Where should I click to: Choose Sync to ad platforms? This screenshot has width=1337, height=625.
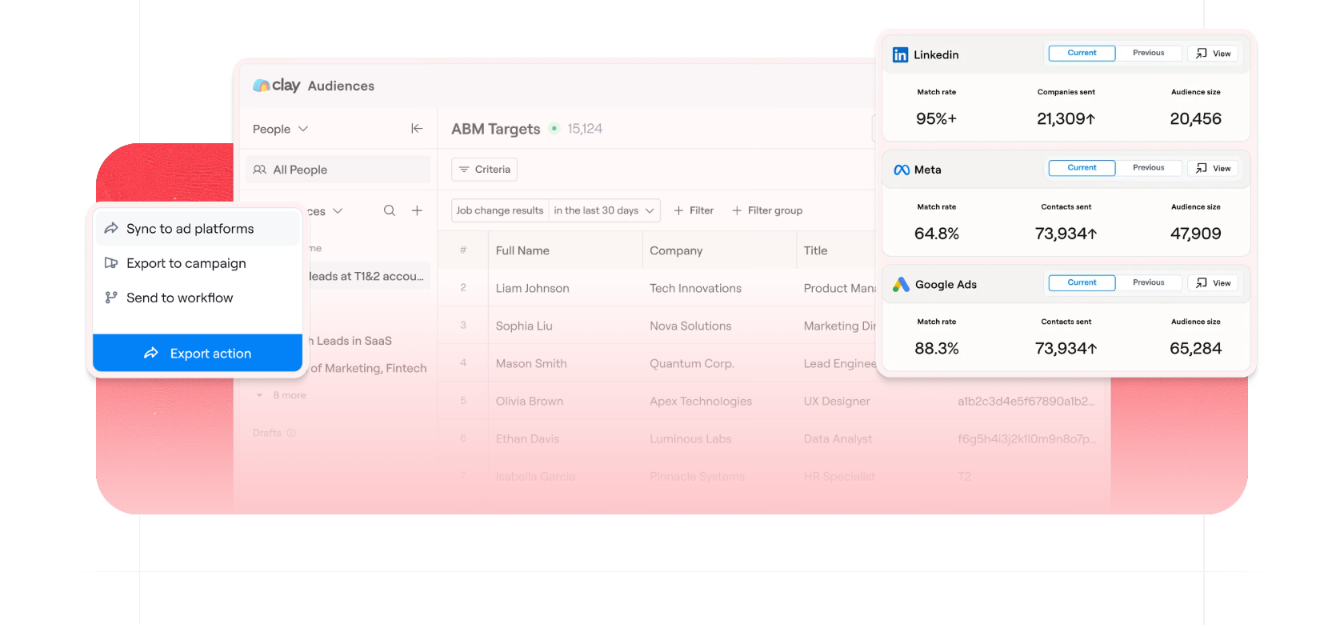tap(197, 229)
